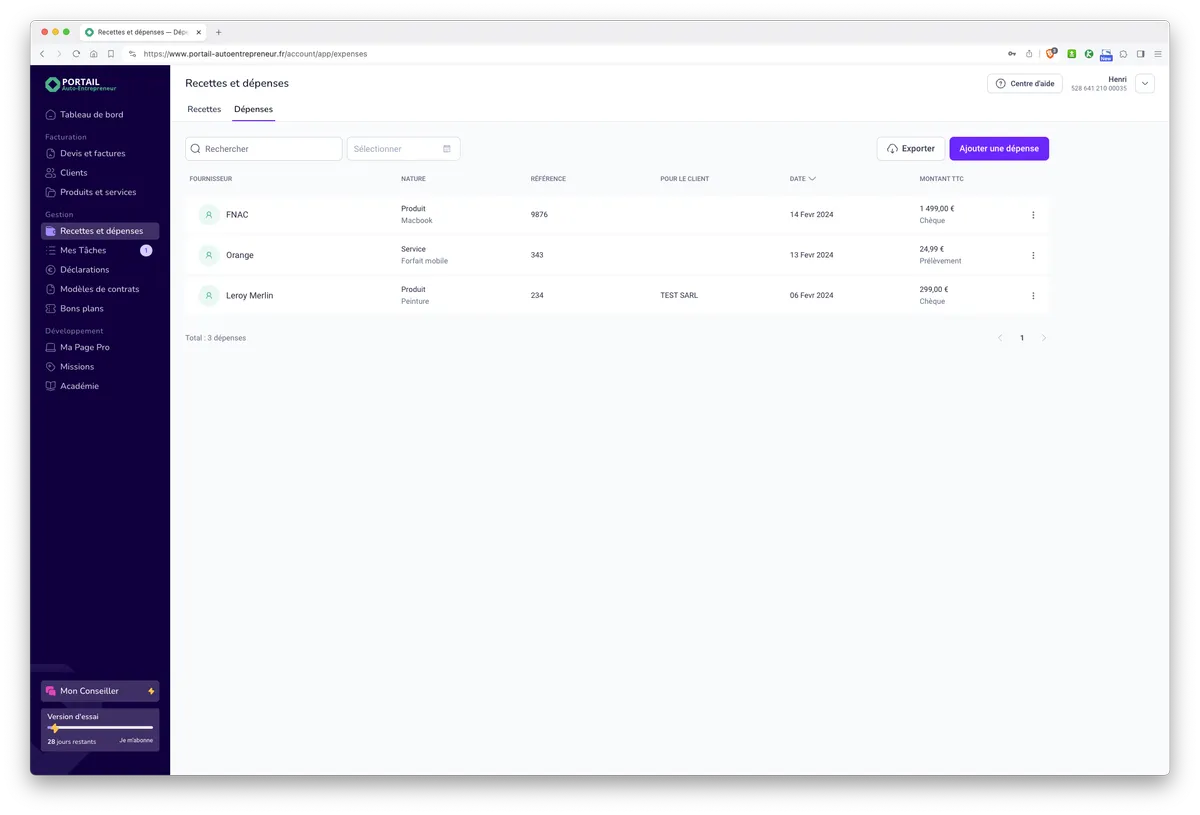Click the Missions icon in sidebar
Image resolution: width=1200 pixels, height=815 pixels.
[x=51, y=367]
